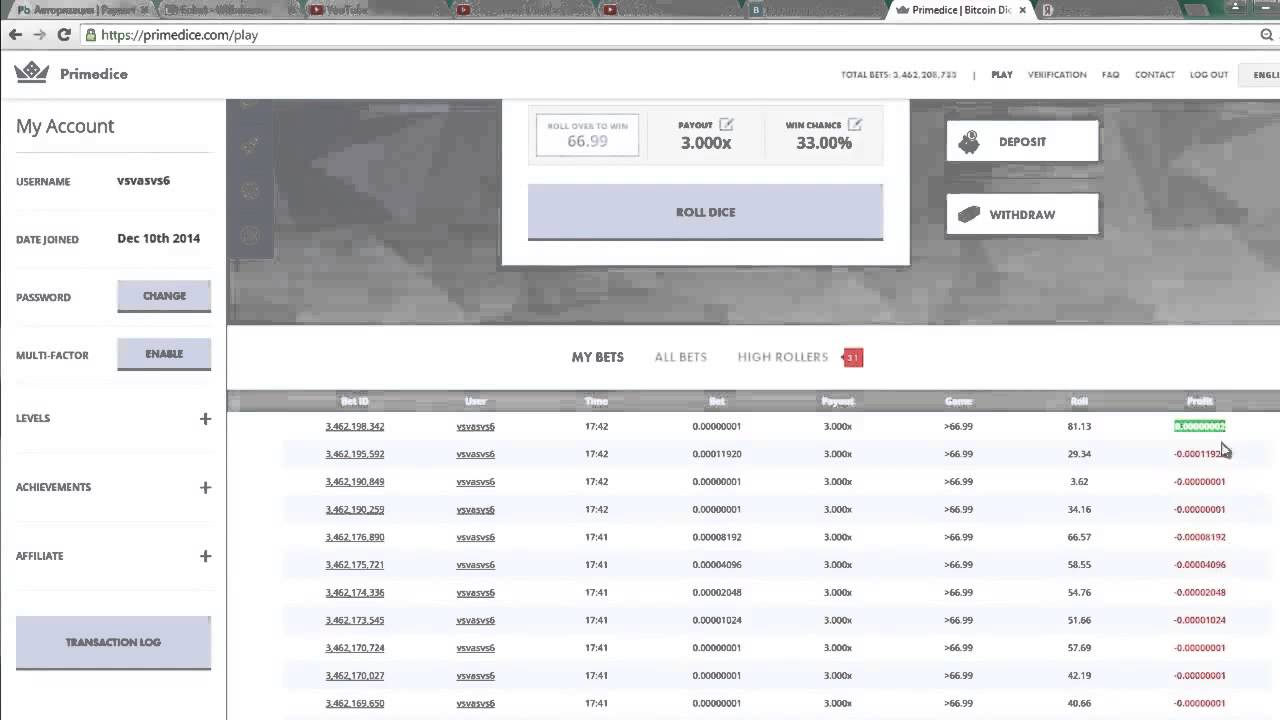The width and height of the screenshot is (1280, 720).
Task: Expand the Levels section
Action: coord(205,418)
